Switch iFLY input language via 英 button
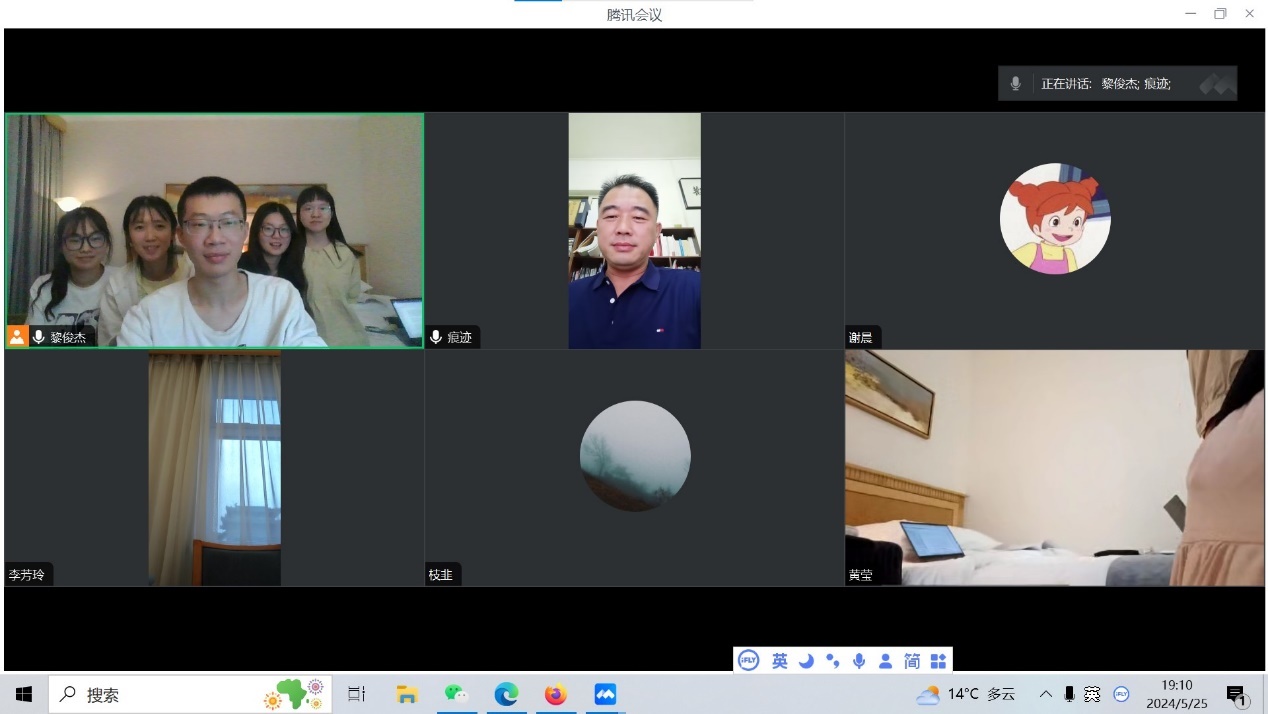 tap(780, 661)
